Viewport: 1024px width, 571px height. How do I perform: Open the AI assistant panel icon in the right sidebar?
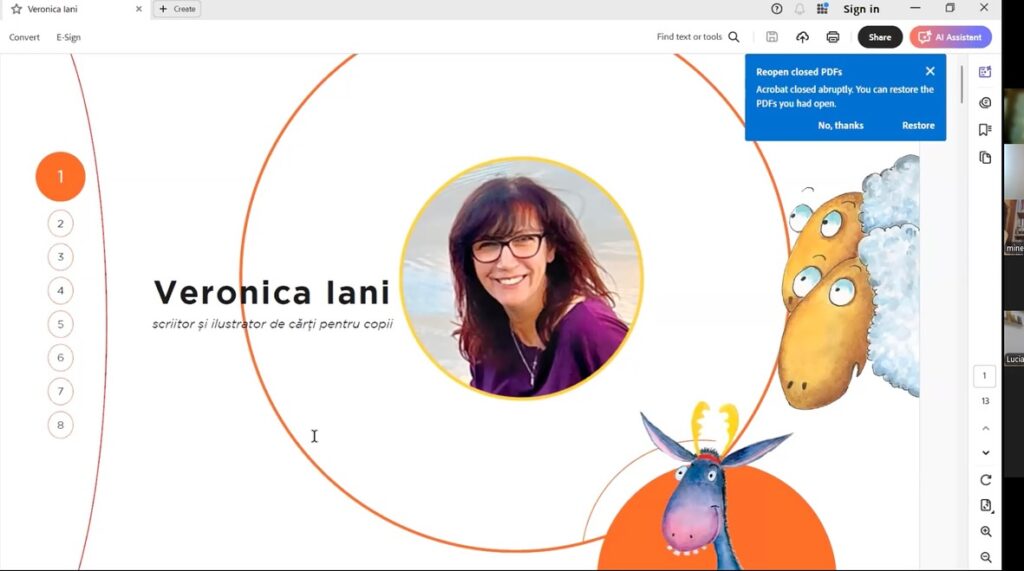click(x=985, y=72)
